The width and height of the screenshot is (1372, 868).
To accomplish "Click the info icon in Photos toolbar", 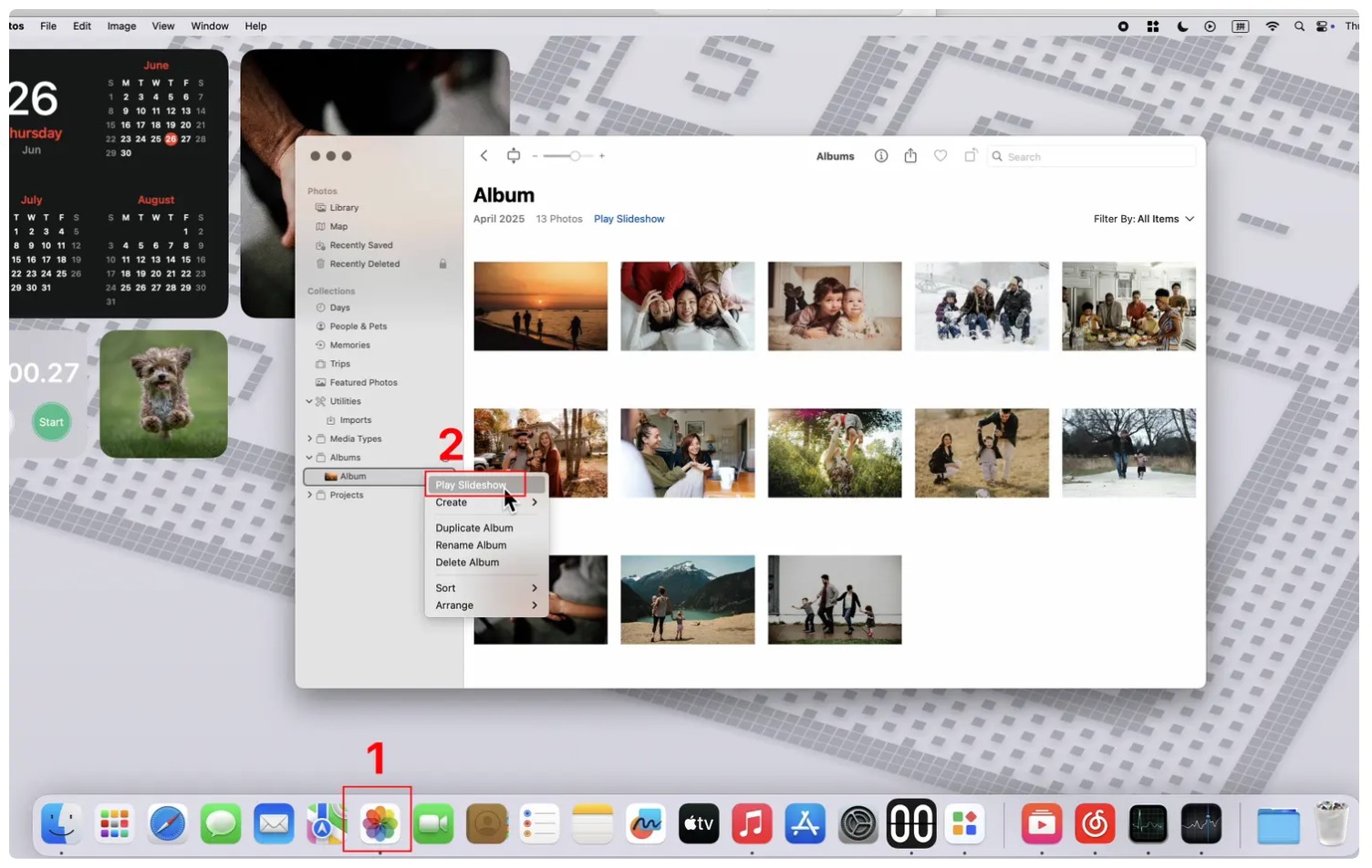I will (x=880, y=156).
